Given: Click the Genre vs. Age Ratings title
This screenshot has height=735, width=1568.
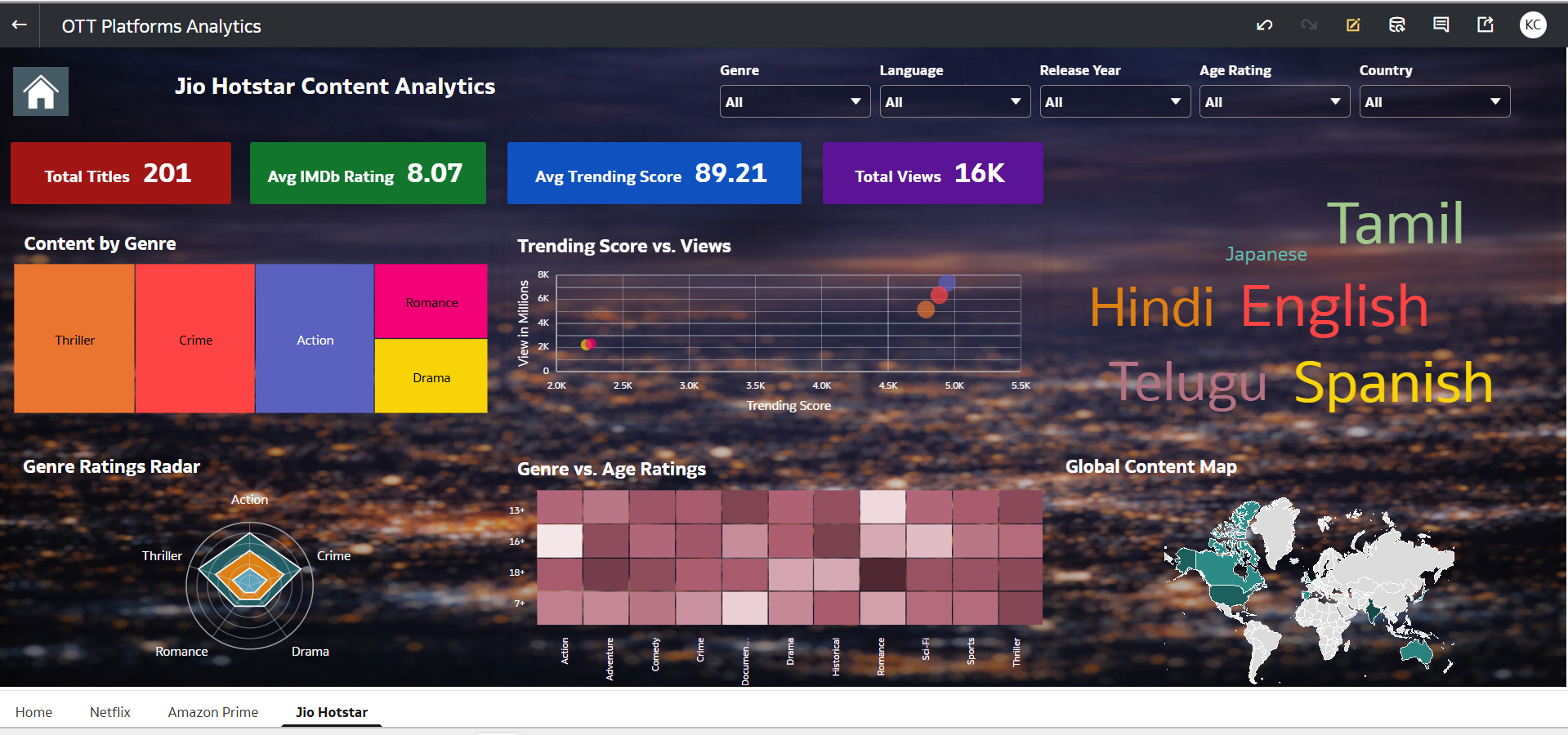Looking at the screenshot, I should click(x=611, y=469).
